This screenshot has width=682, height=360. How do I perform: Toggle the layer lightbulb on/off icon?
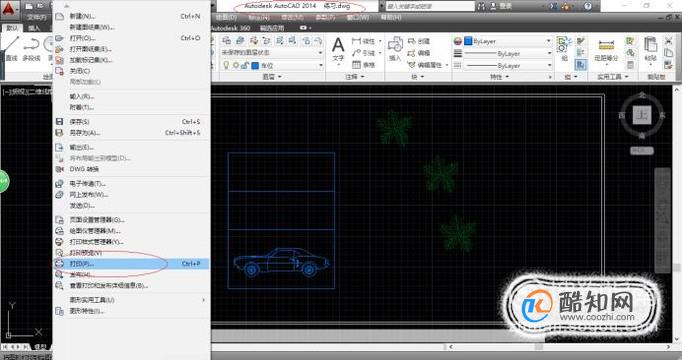pos(226,65)
